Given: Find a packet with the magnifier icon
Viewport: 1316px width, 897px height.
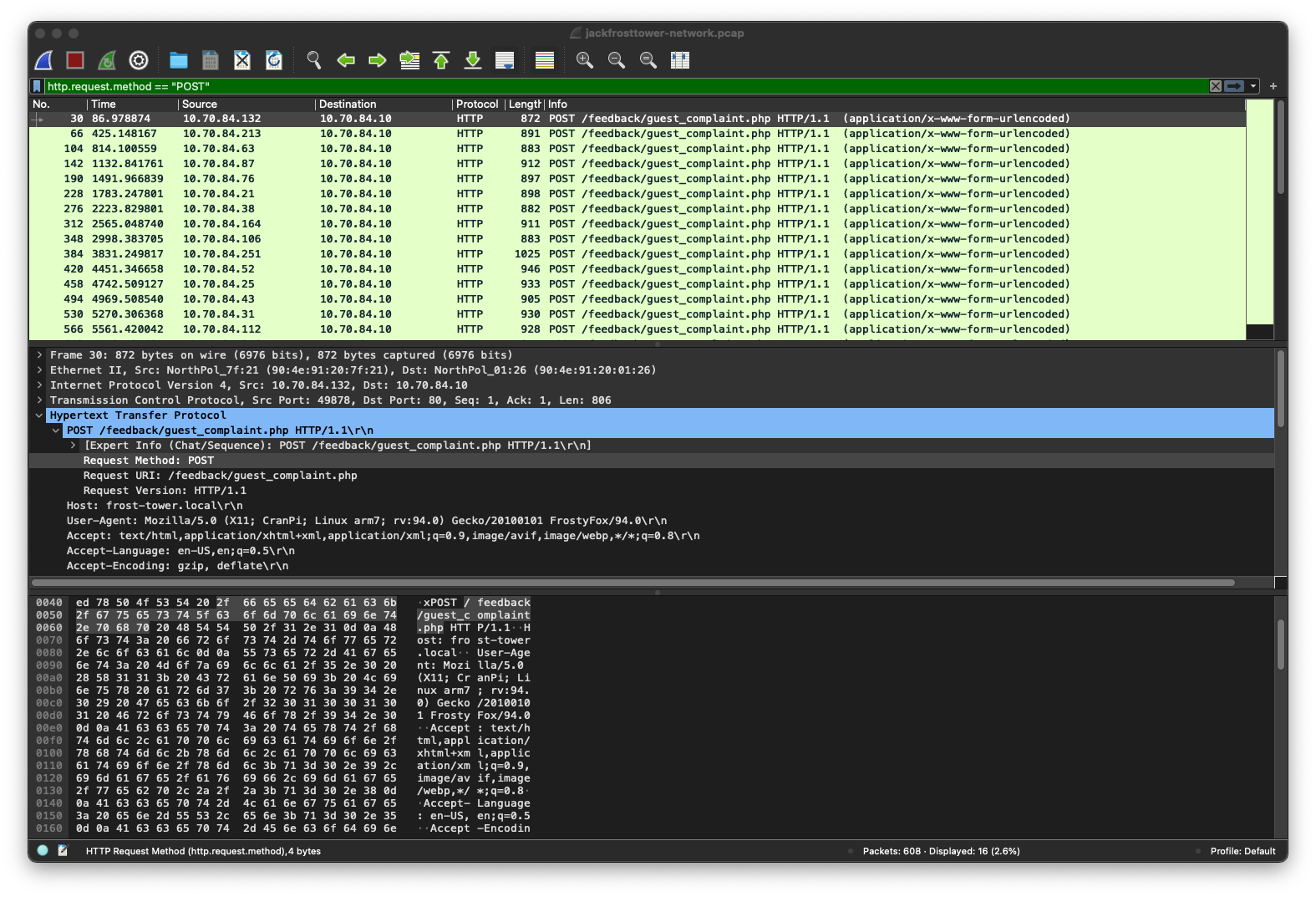Looking at the screenshot, I should click(x=314, y=60).
